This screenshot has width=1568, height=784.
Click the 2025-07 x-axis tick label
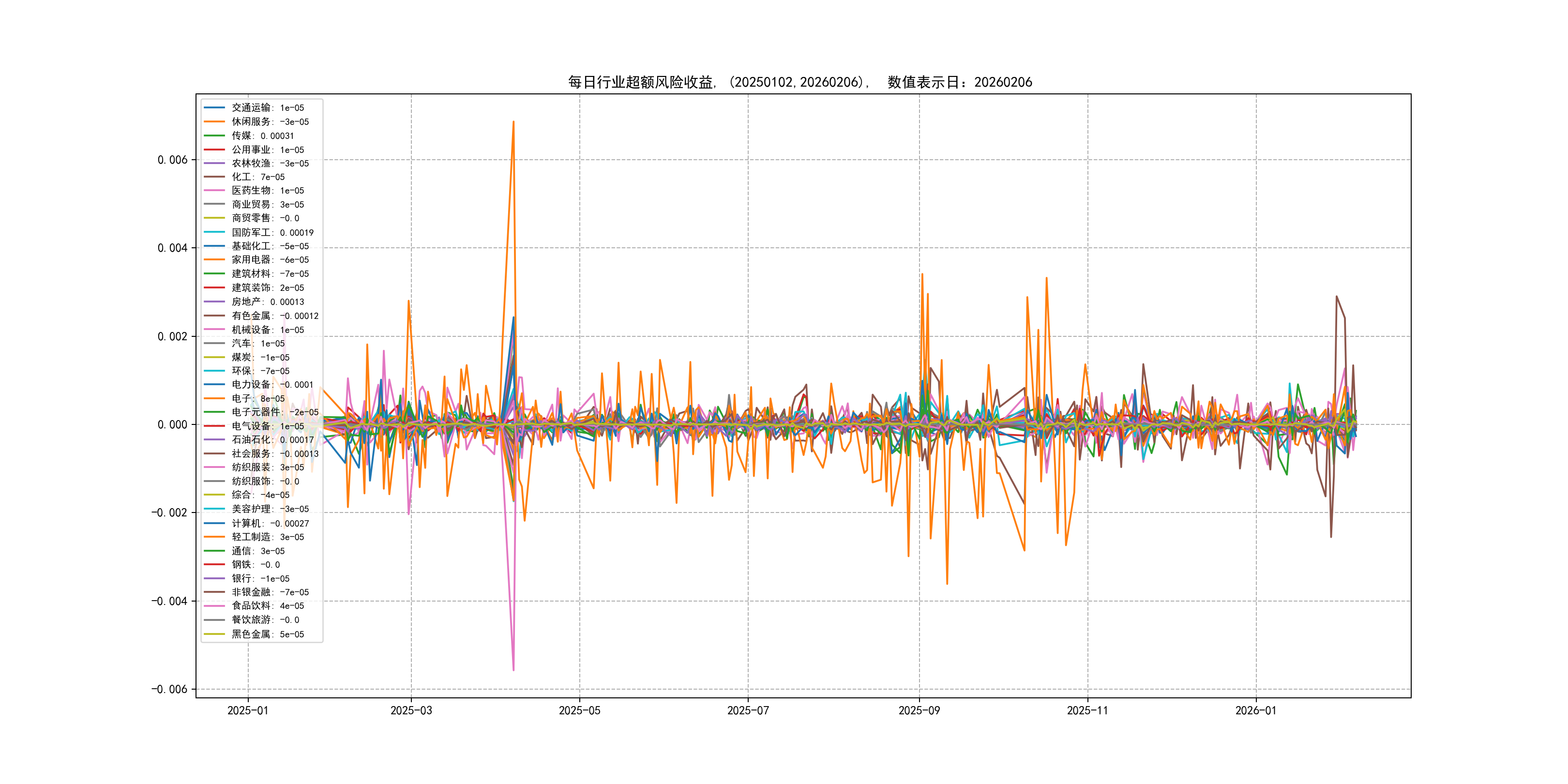tap(748, 710)
